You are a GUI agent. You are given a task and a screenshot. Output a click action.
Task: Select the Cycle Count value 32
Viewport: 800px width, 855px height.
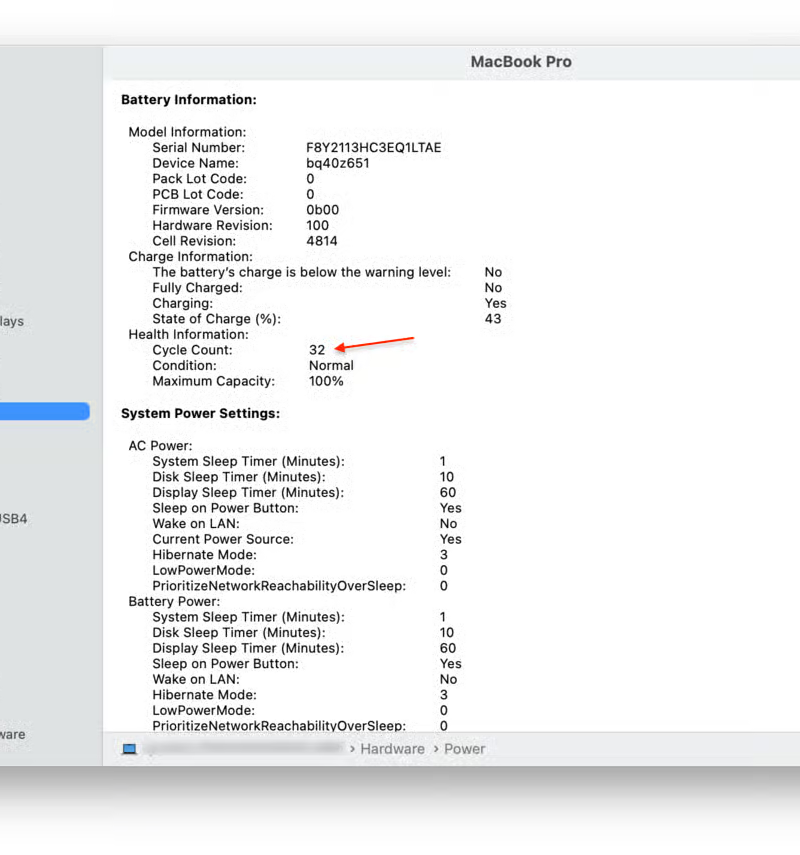(x=317, y=350)
